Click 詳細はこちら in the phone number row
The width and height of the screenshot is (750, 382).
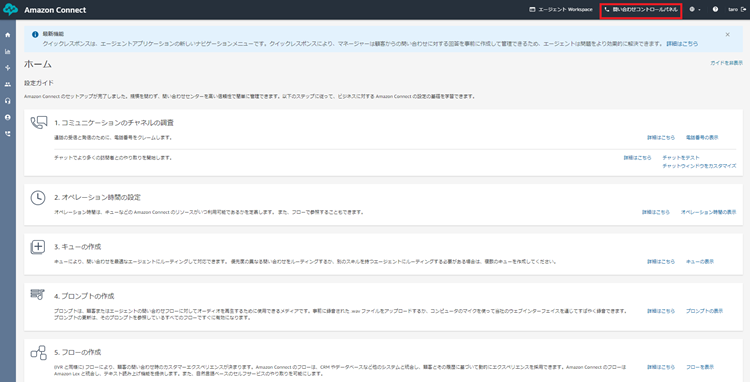(661, 138)
